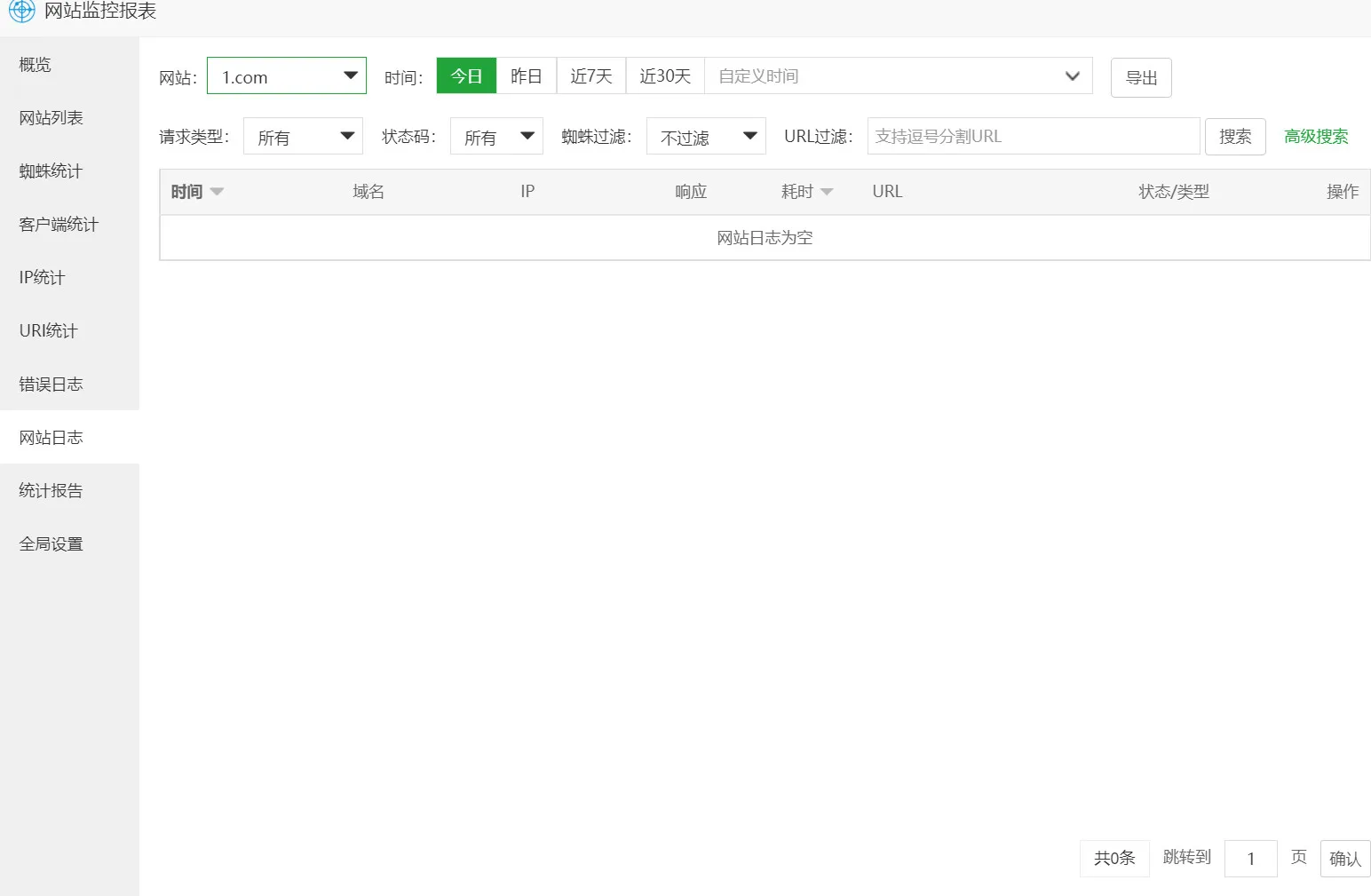The height and width of the screenshot is (896, 1371).
Task: Click the URL column header
Action: (887, 192)
